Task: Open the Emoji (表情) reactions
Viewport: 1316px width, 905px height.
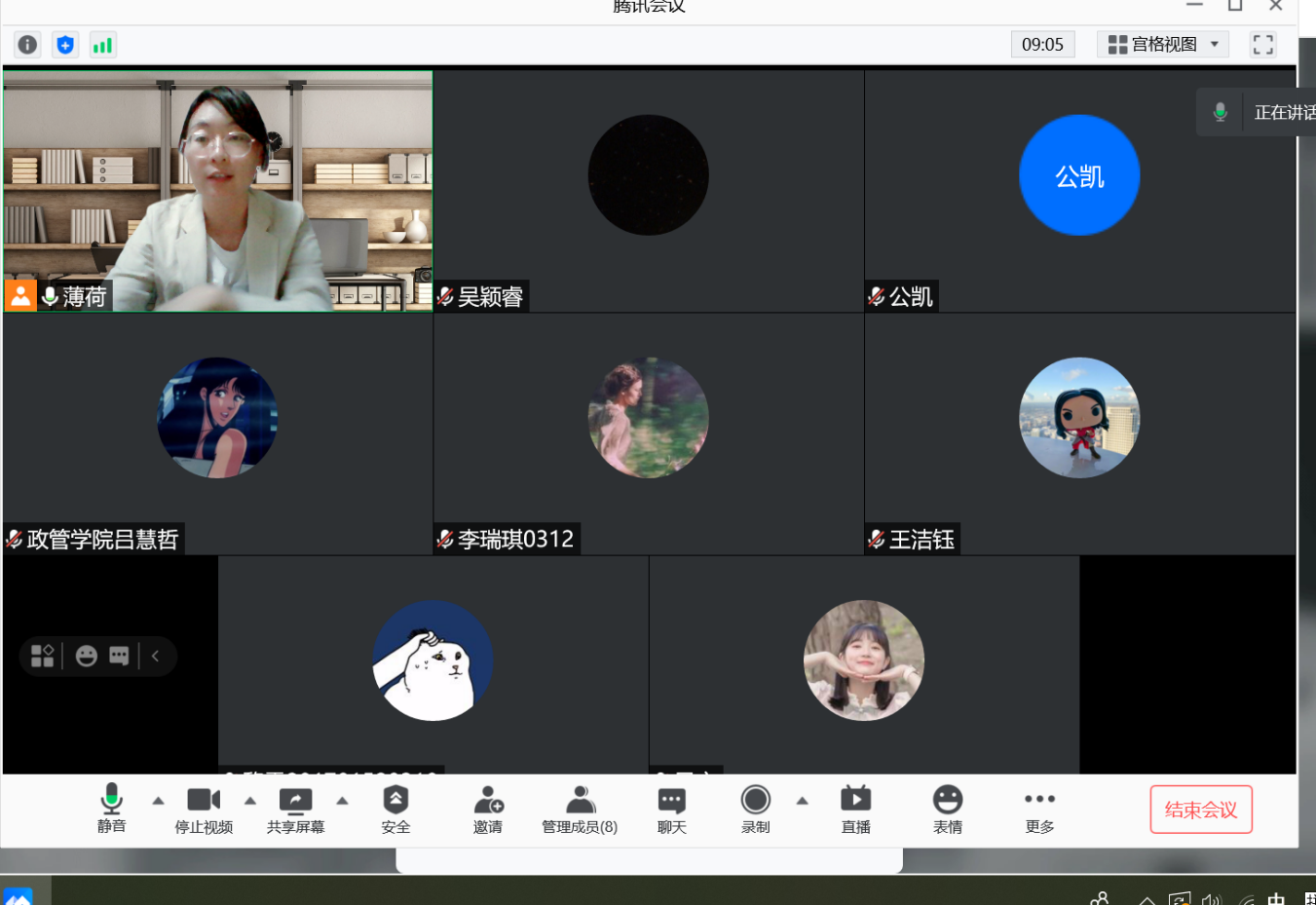Action: point(947,810)
